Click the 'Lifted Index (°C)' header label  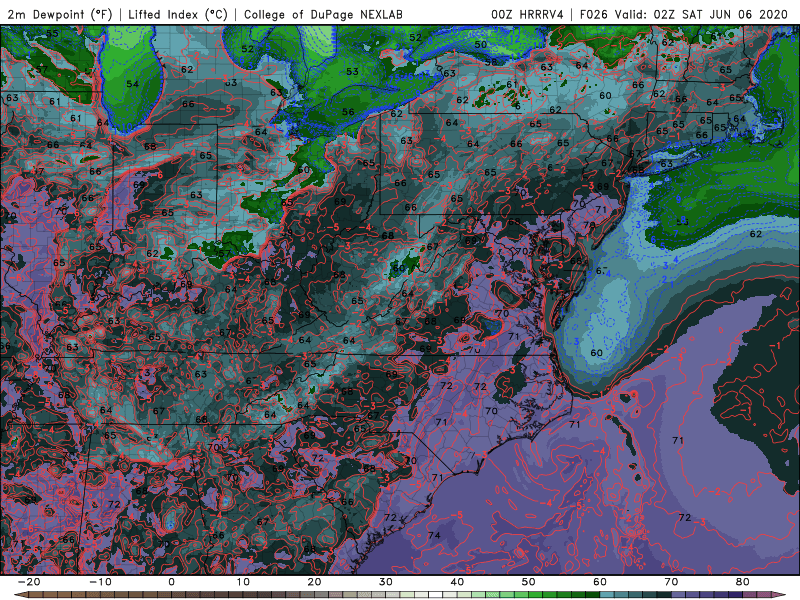click(x=178, y=14)
